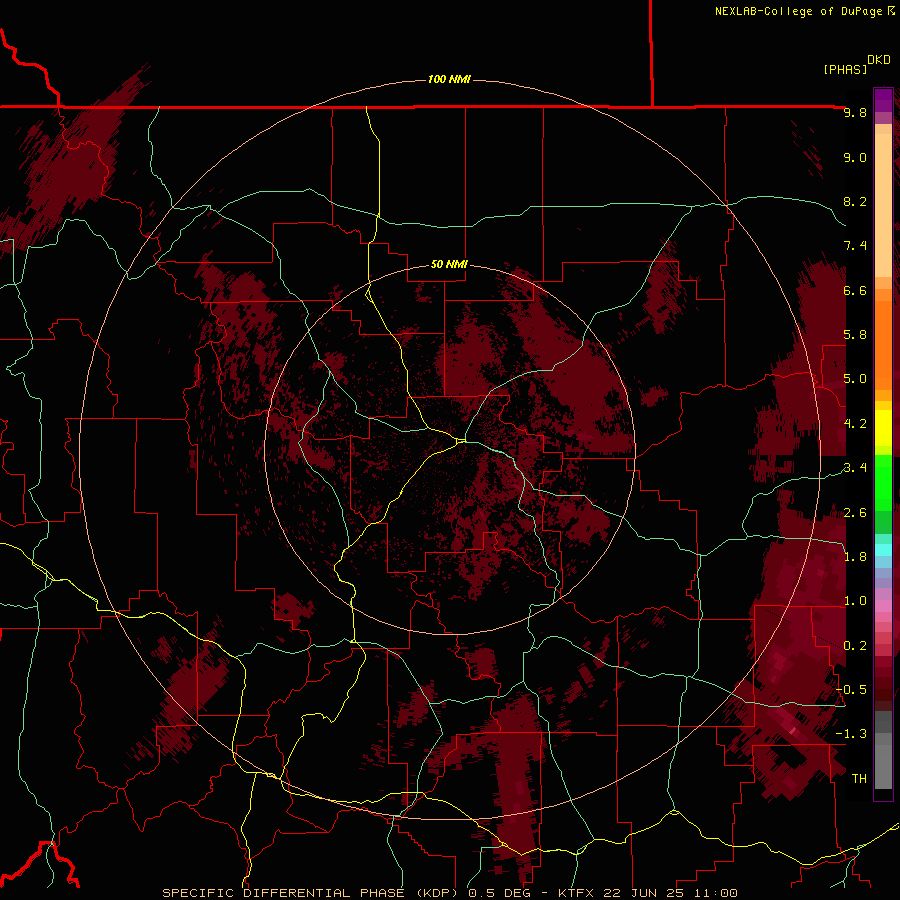The image size is (900, 900).
Task: Click the 4.2 scale value
Action: pyautogui.click(x=855, y=424)
